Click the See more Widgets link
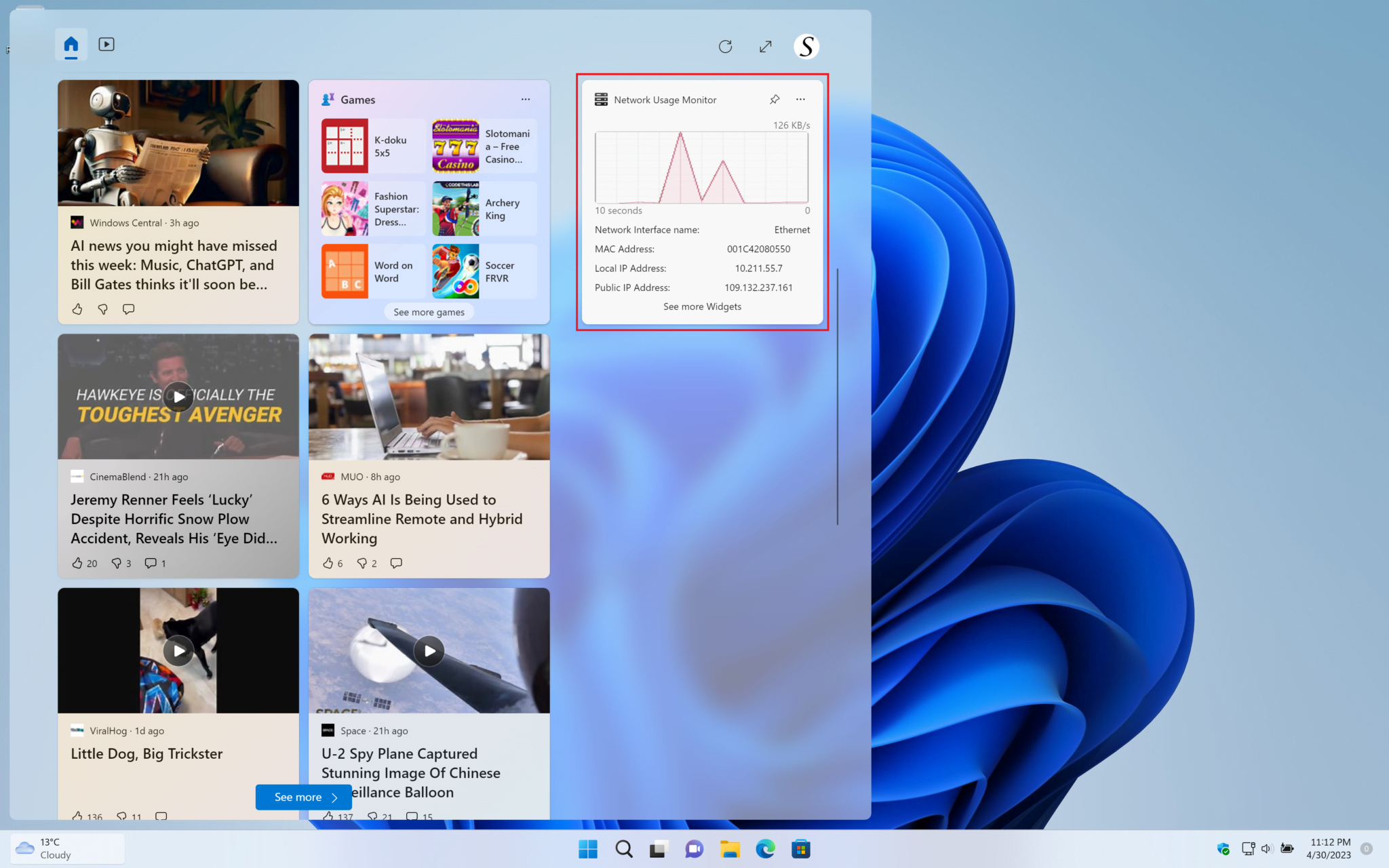The width and height of the screenshot is (1389, 868). (x=701, y=306)
